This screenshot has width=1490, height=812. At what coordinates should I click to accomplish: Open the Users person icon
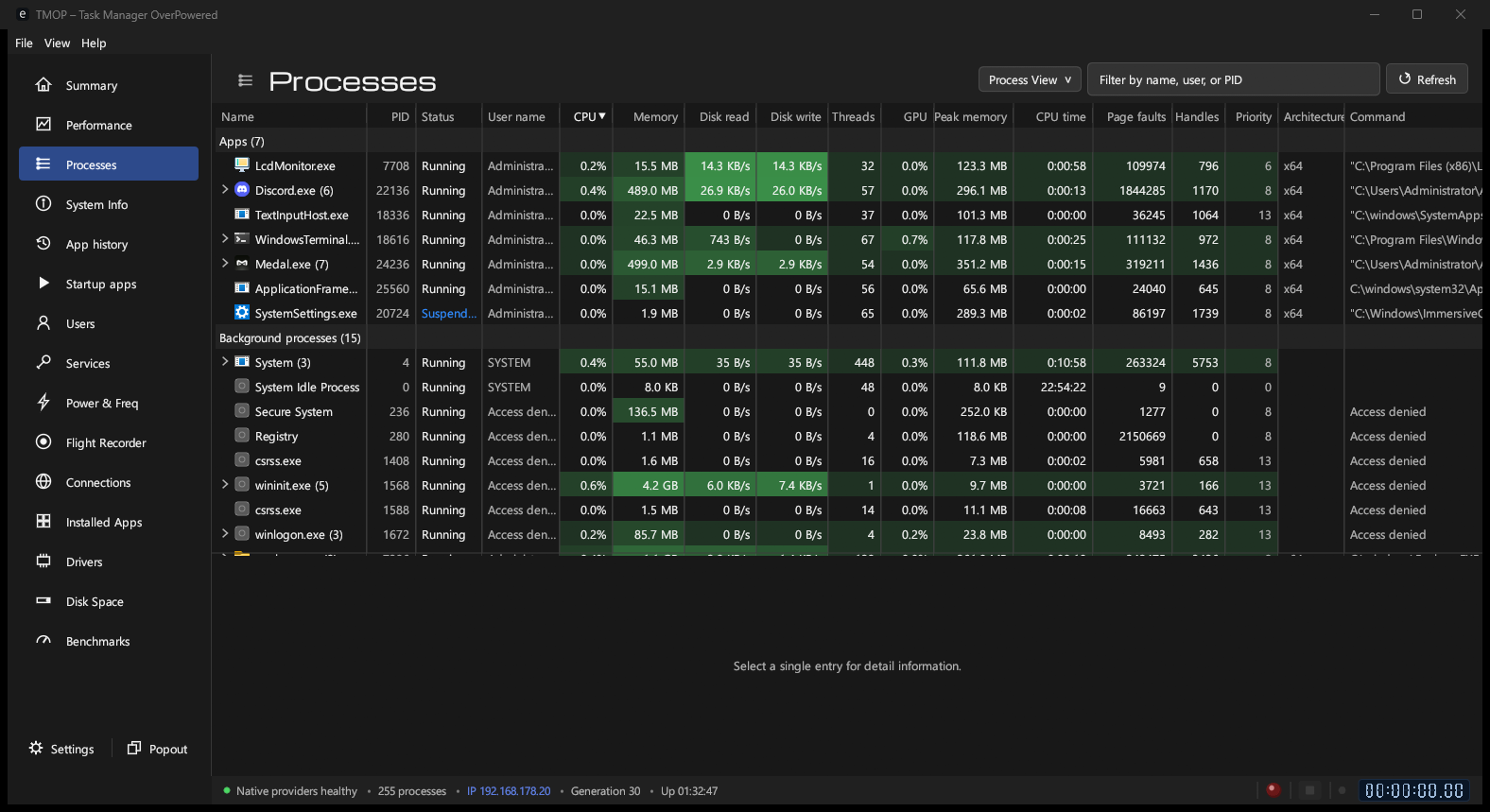43,323
